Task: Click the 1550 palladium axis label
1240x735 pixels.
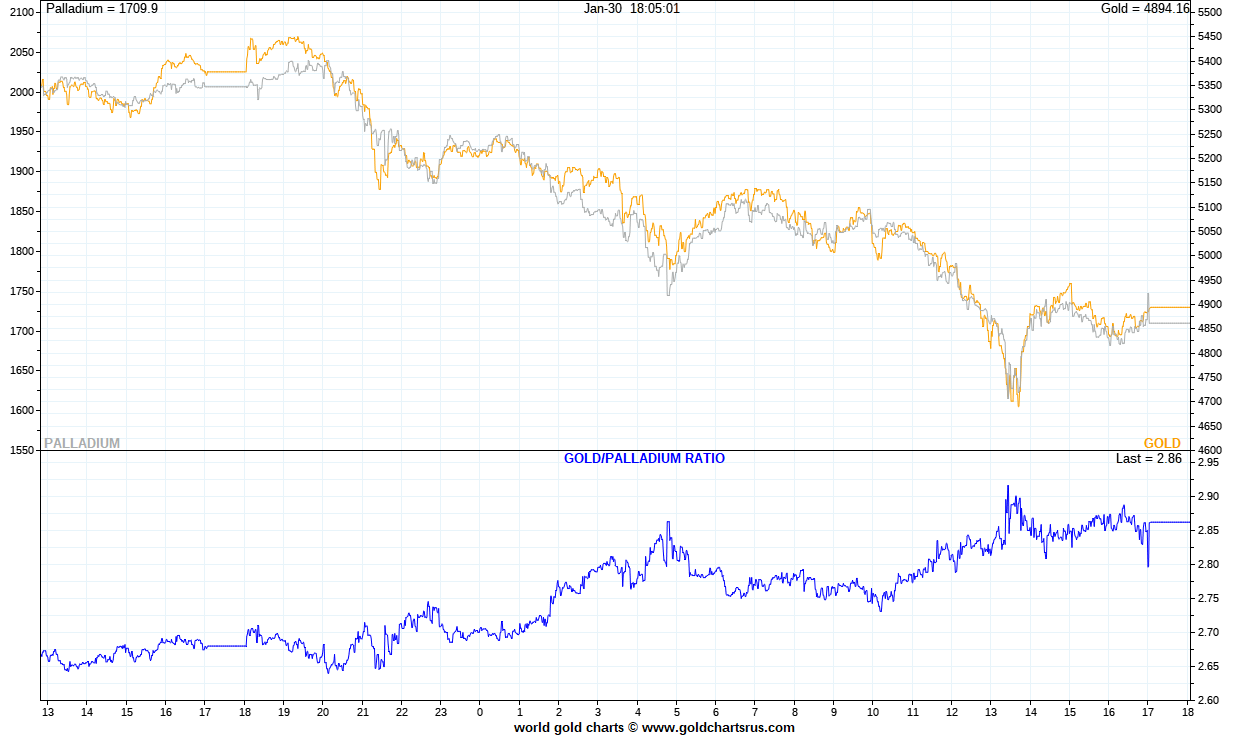Action: 21,451
